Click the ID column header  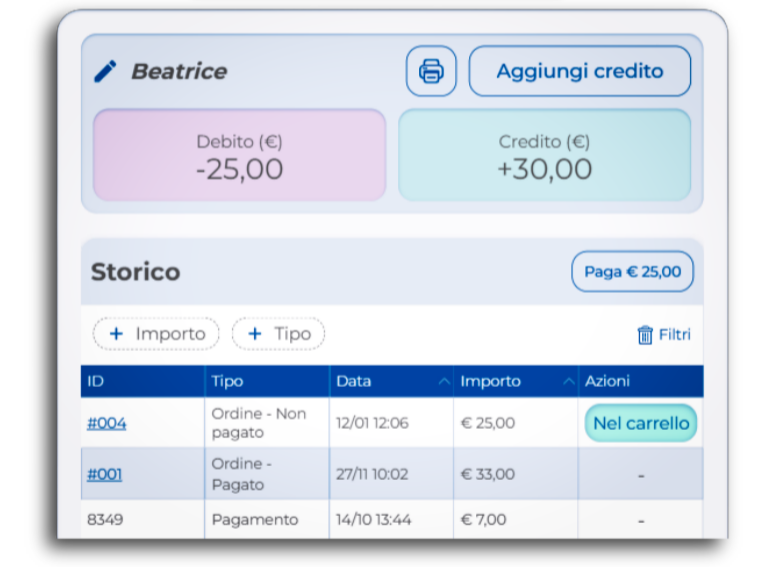[96, 381]
